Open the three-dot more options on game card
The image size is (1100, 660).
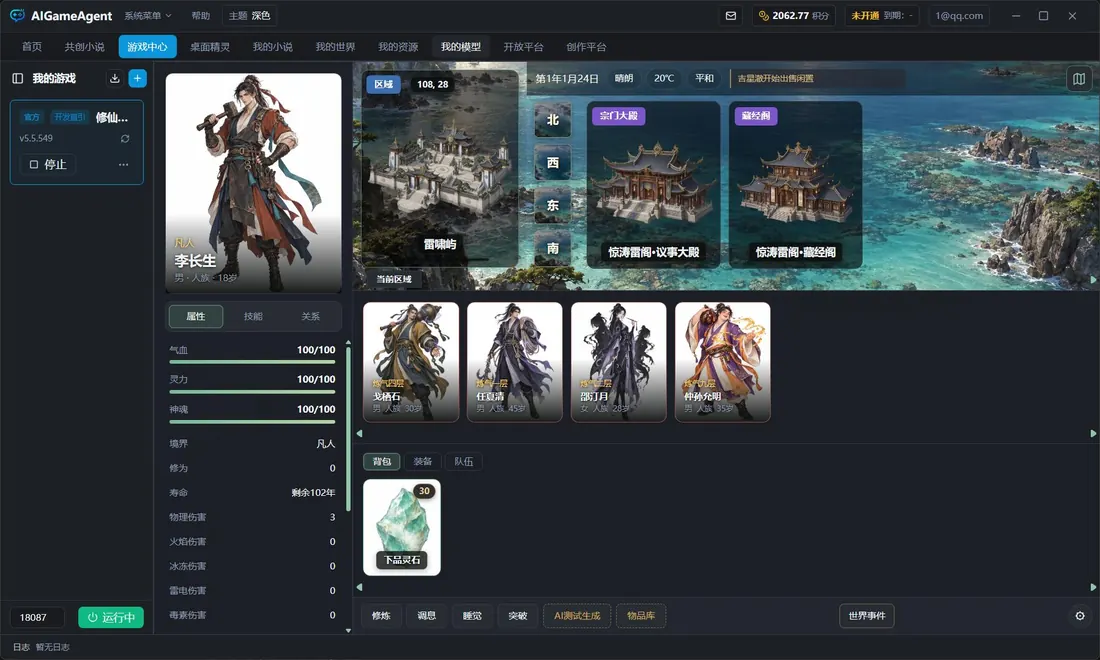[123, 164]
